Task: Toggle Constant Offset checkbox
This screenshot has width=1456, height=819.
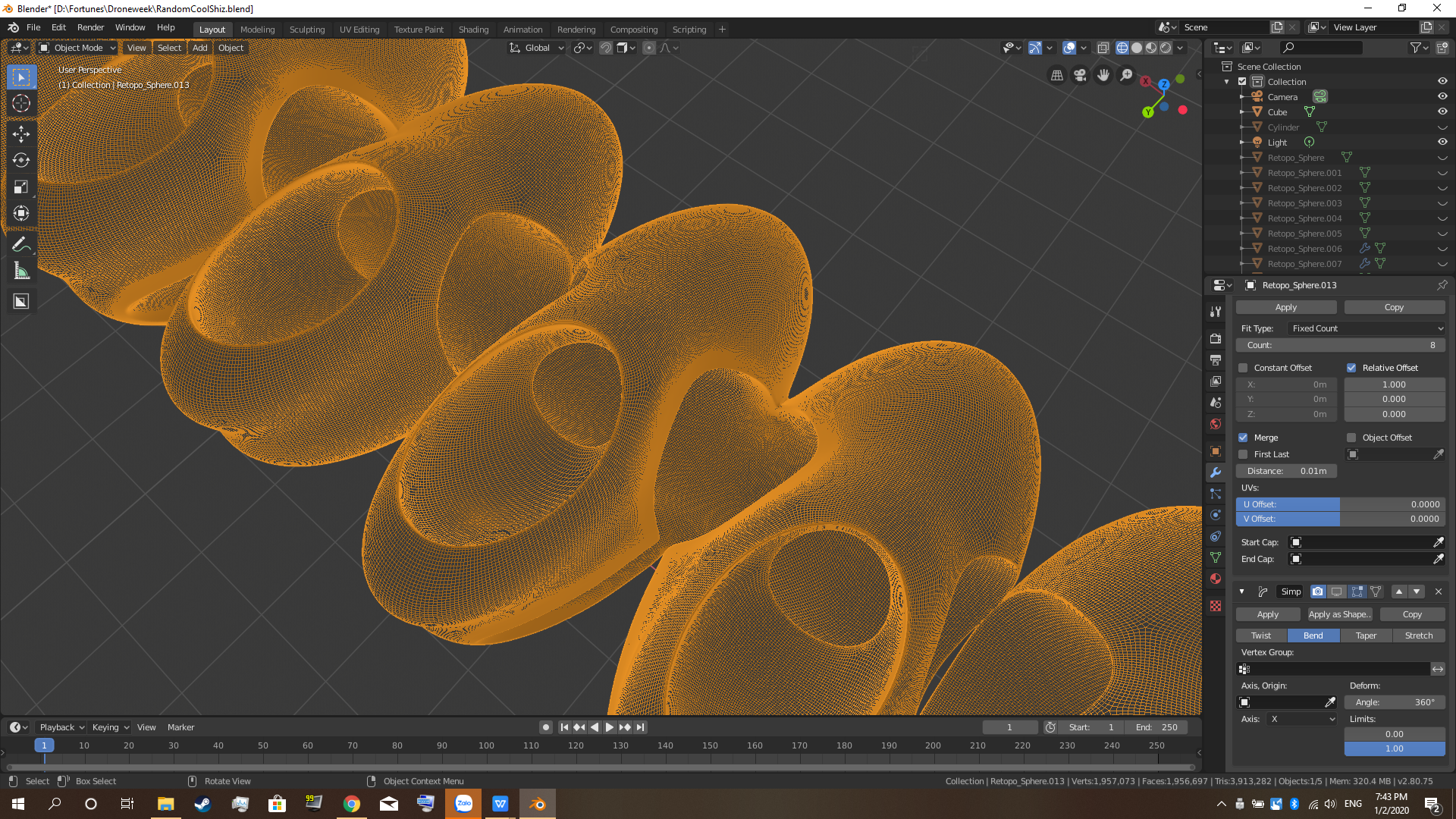Action: [1245, 367]
